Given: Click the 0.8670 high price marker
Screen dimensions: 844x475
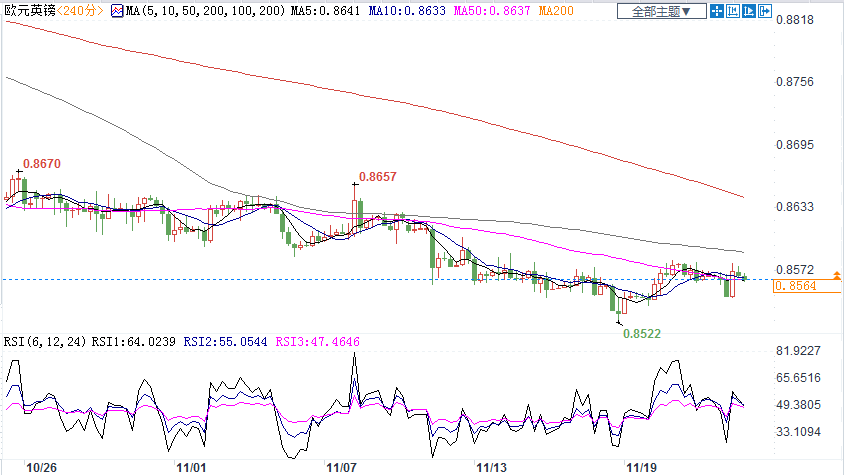Looking at the screenshot, I should click(x=41, y=163).
